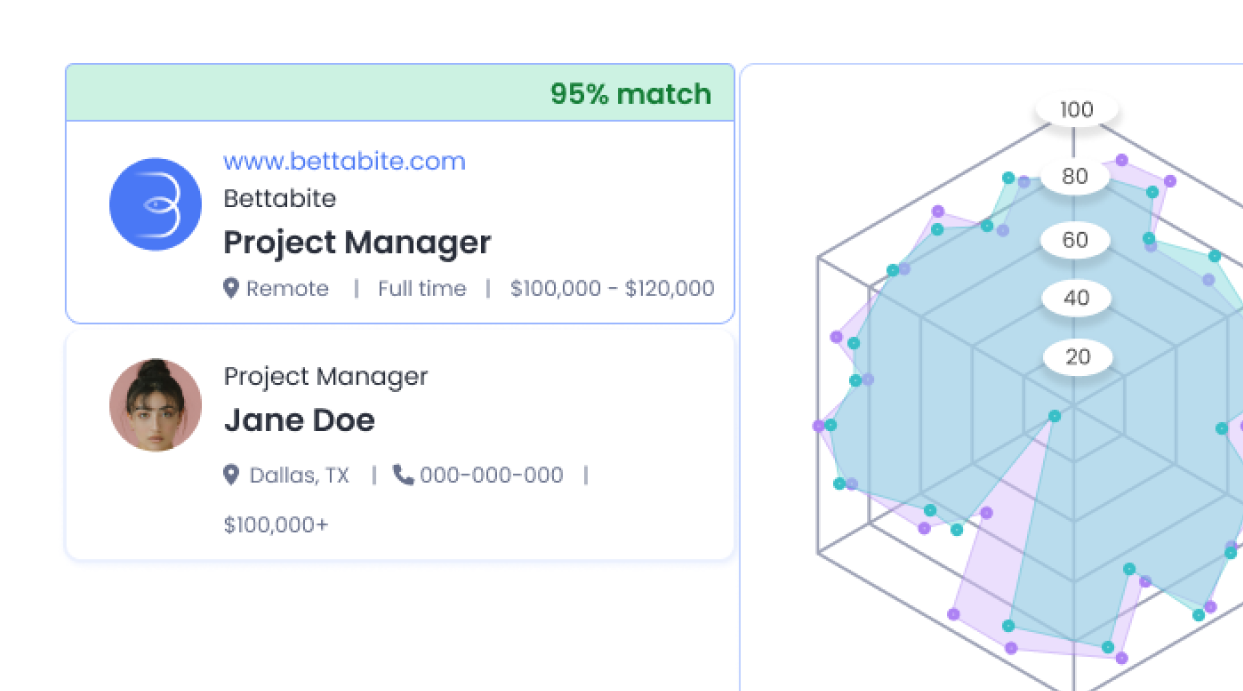The image size is (1243, 691).
Task: Click the $100,000 - $120,000 salary range
Action: (612, 288)
